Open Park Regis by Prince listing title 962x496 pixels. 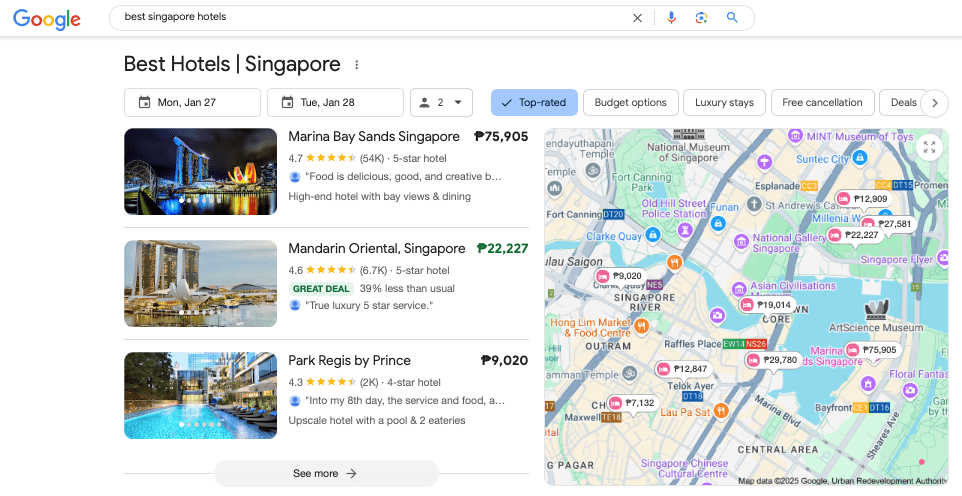click(350, 360)
